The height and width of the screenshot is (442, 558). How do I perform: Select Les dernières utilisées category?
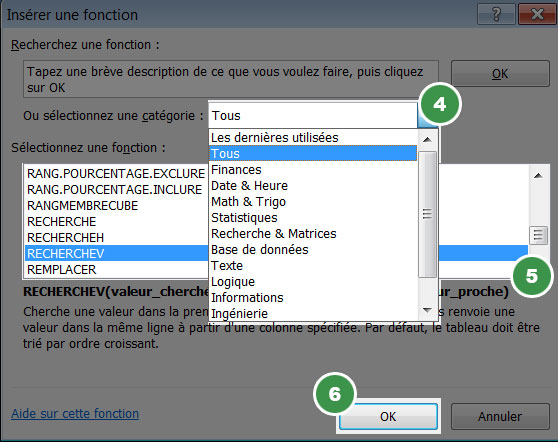point(313,137)
